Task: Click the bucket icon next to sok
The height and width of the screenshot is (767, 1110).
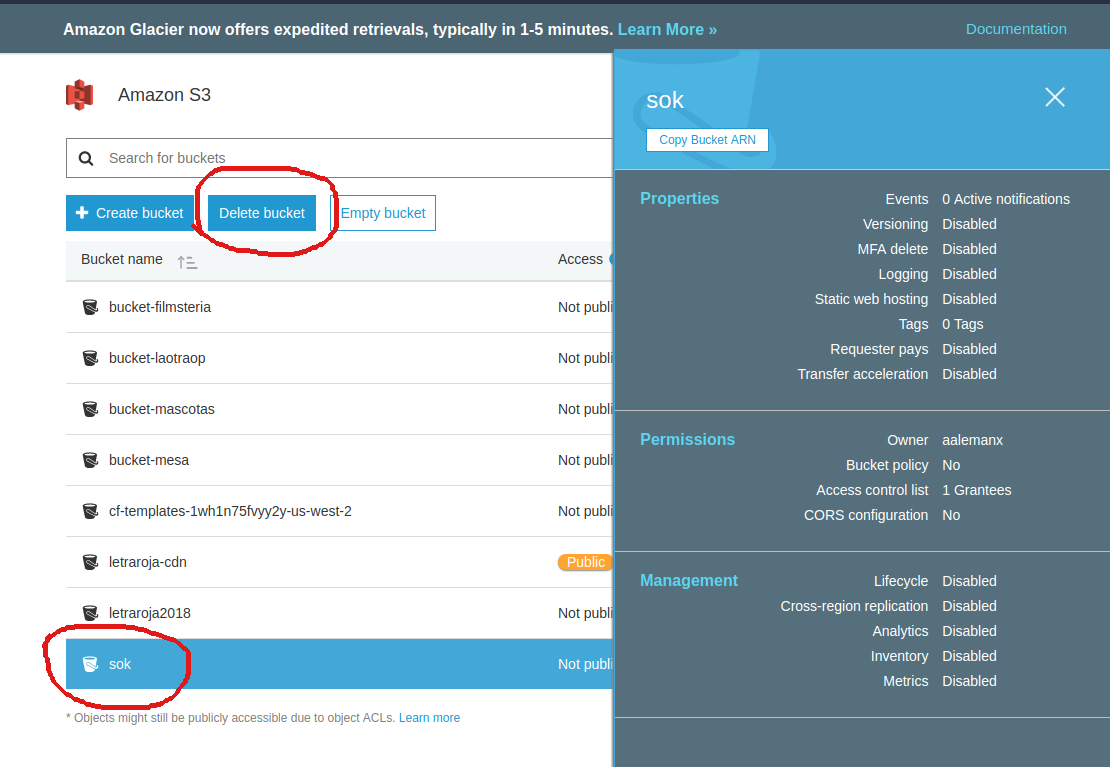Action: click(91, 663)
